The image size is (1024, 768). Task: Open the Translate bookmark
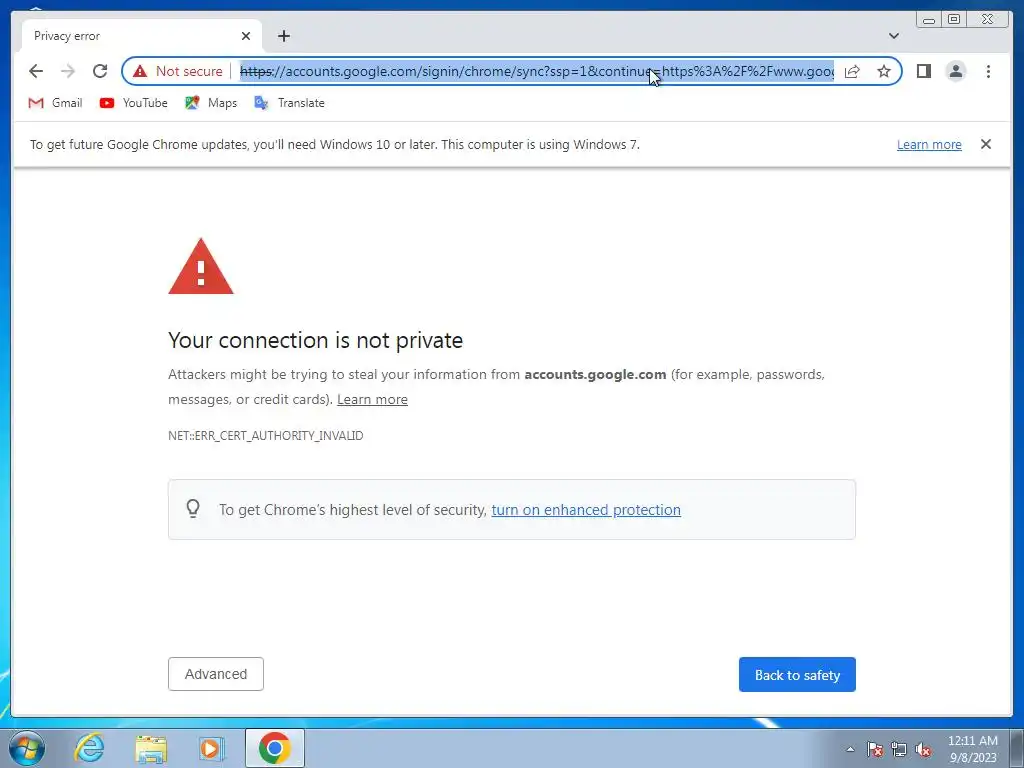(x=289, y=103)
